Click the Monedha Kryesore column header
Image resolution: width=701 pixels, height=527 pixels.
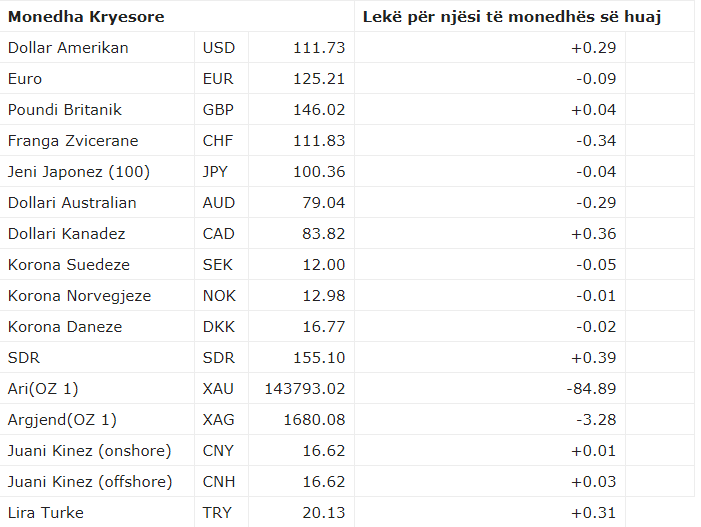86,17
